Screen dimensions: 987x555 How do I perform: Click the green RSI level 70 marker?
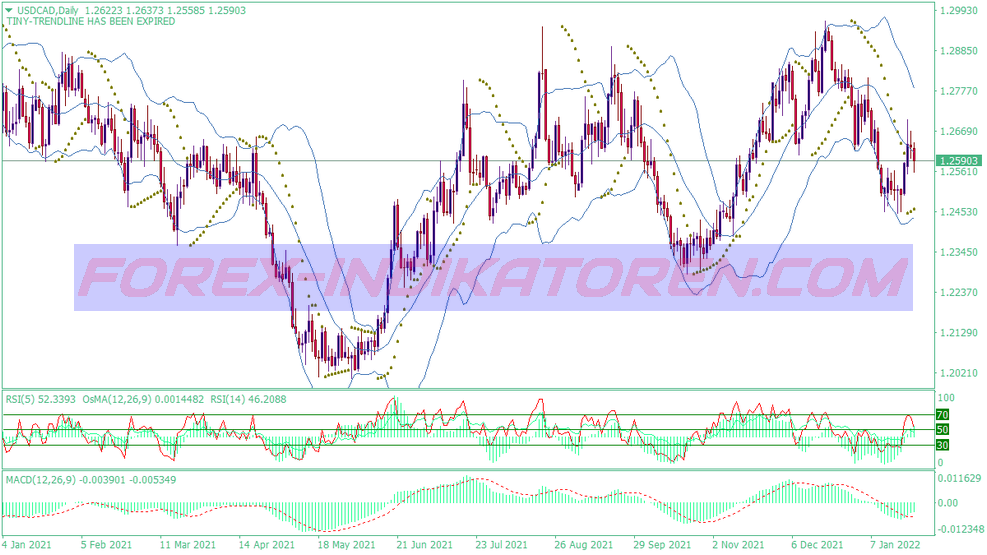[941, 414]
